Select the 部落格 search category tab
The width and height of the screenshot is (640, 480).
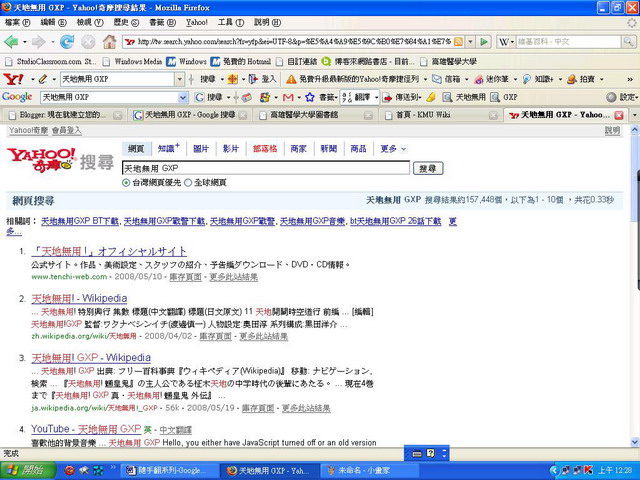coord(265,149)
